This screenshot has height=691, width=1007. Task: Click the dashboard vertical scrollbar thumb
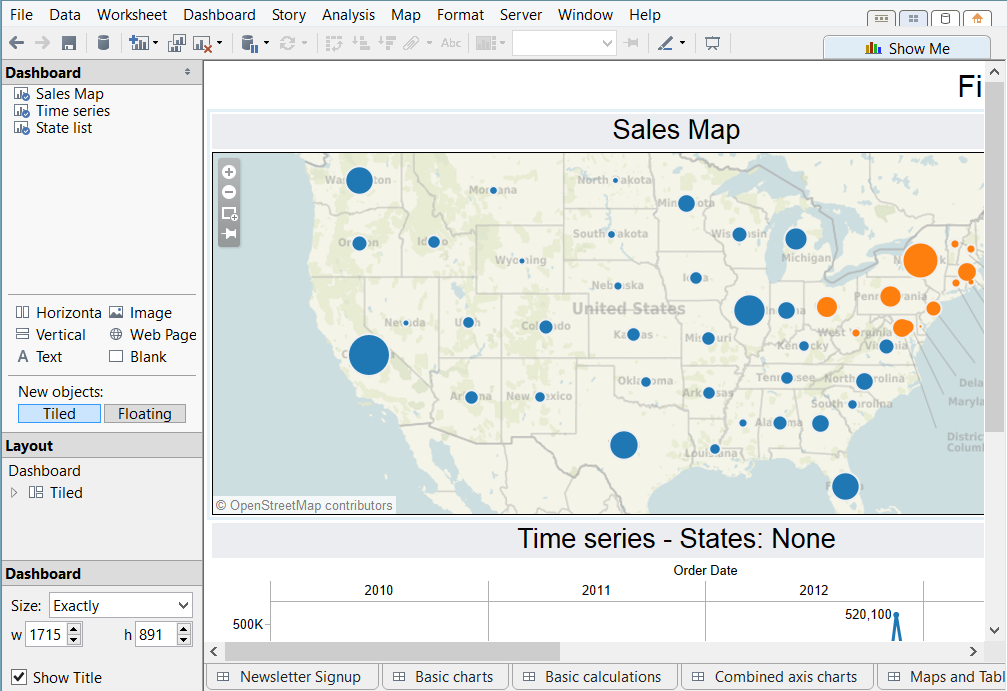994,256
